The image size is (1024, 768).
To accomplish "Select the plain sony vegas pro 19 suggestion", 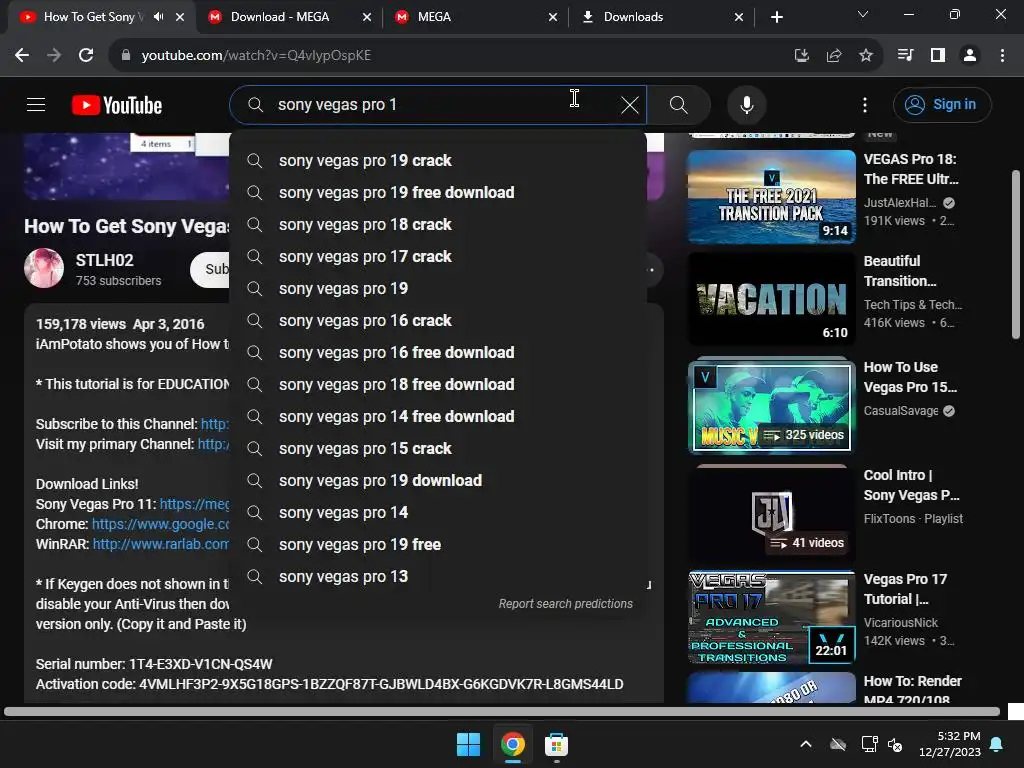I will [x=438, y=289].
